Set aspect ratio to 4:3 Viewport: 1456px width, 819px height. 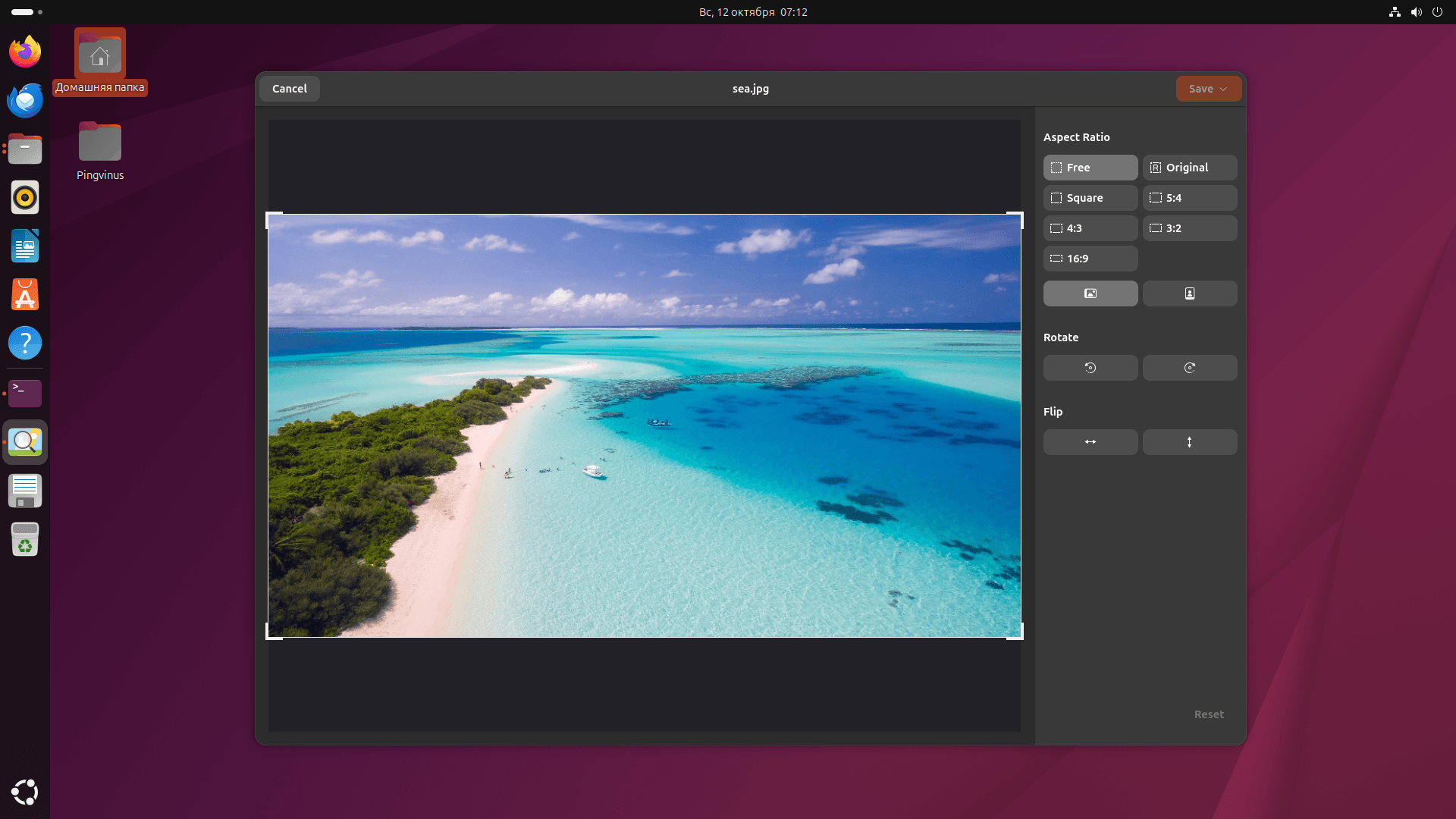coord(1090,228)
